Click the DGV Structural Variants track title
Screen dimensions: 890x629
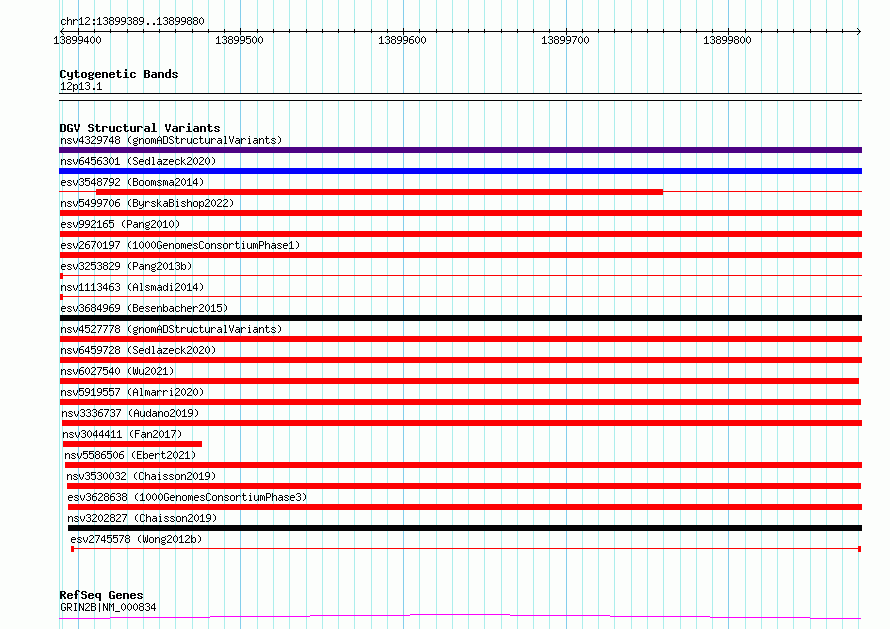pyautogui.click(x=140, y=128)
